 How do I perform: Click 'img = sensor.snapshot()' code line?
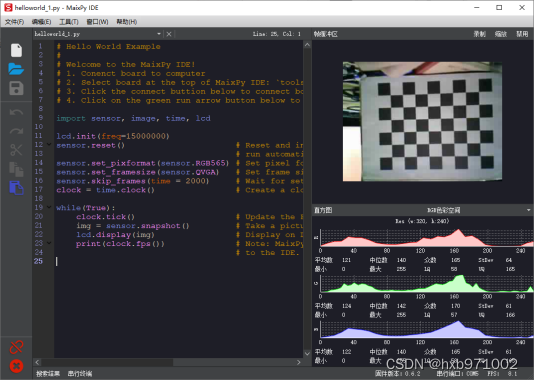click(133, 226)
